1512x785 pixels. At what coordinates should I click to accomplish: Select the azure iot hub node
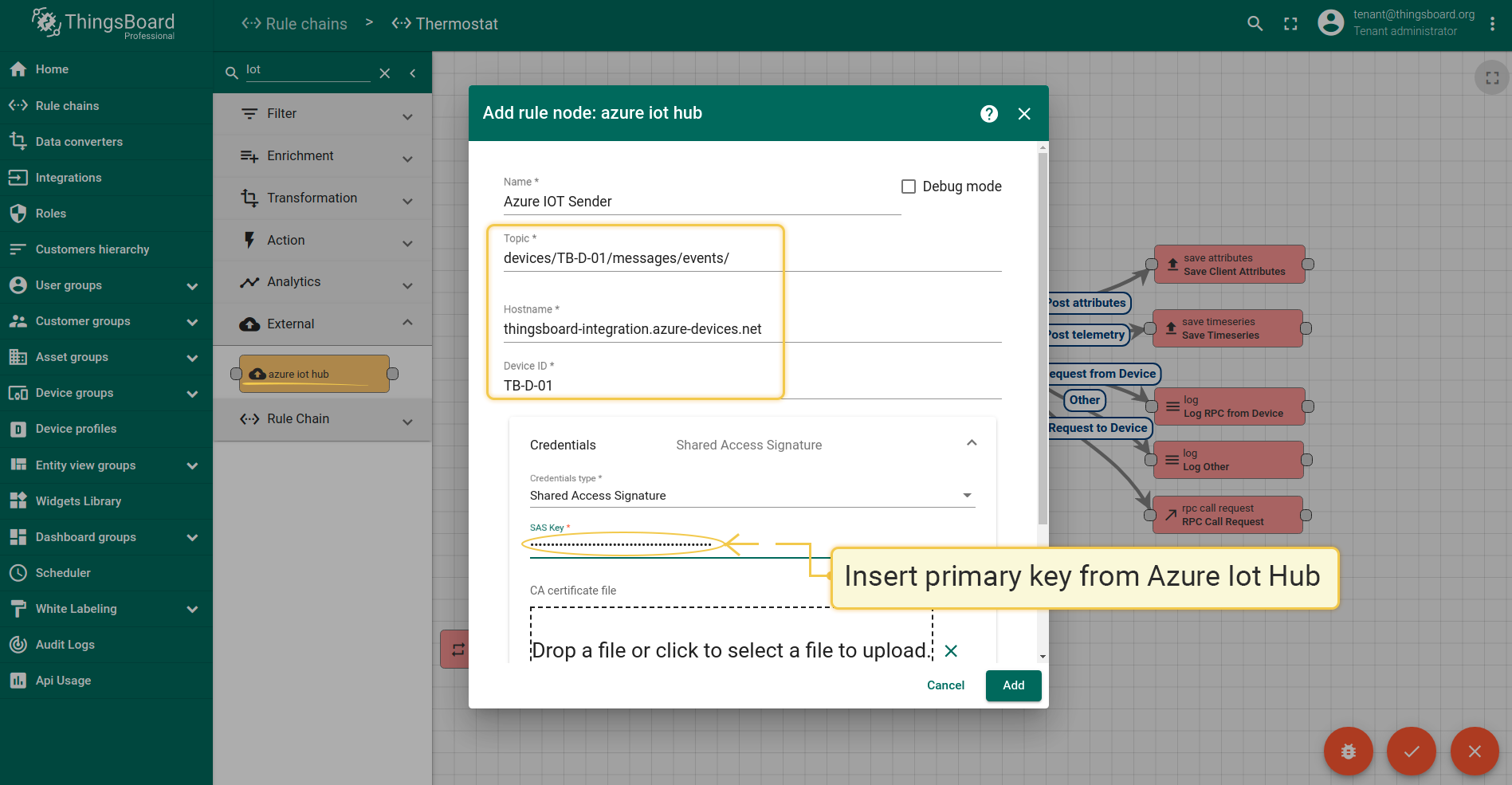coord(314,374)
